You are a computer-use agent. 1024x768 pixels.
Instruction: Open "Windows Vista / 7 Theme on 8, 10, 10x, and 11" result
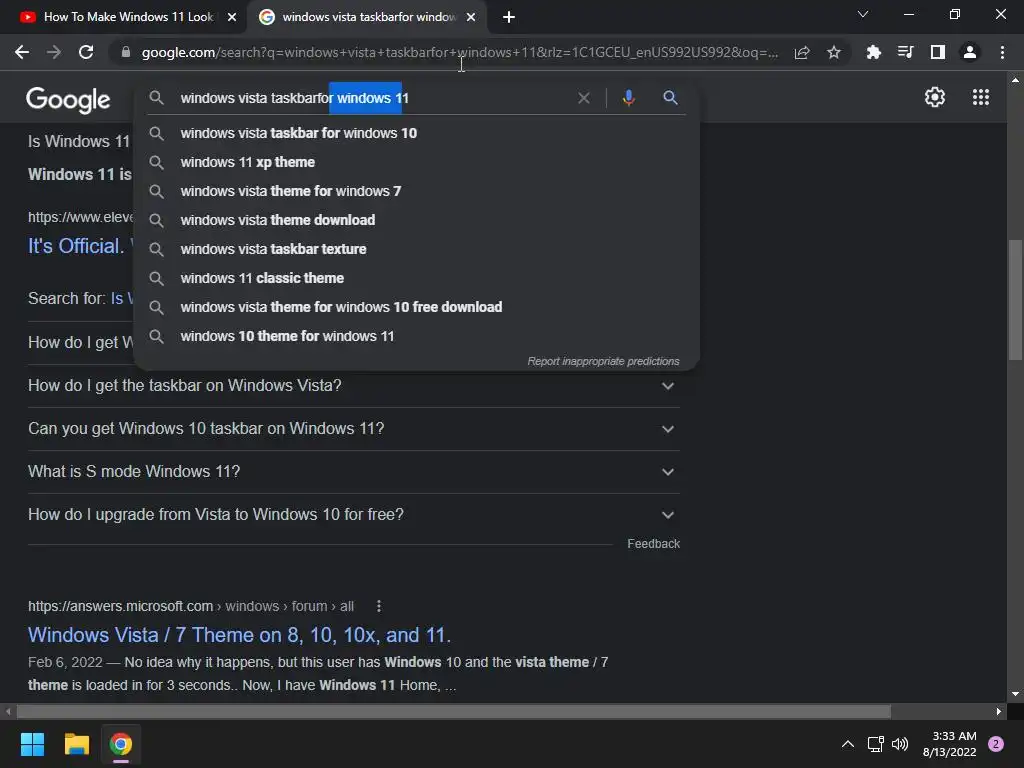(239, 635)
